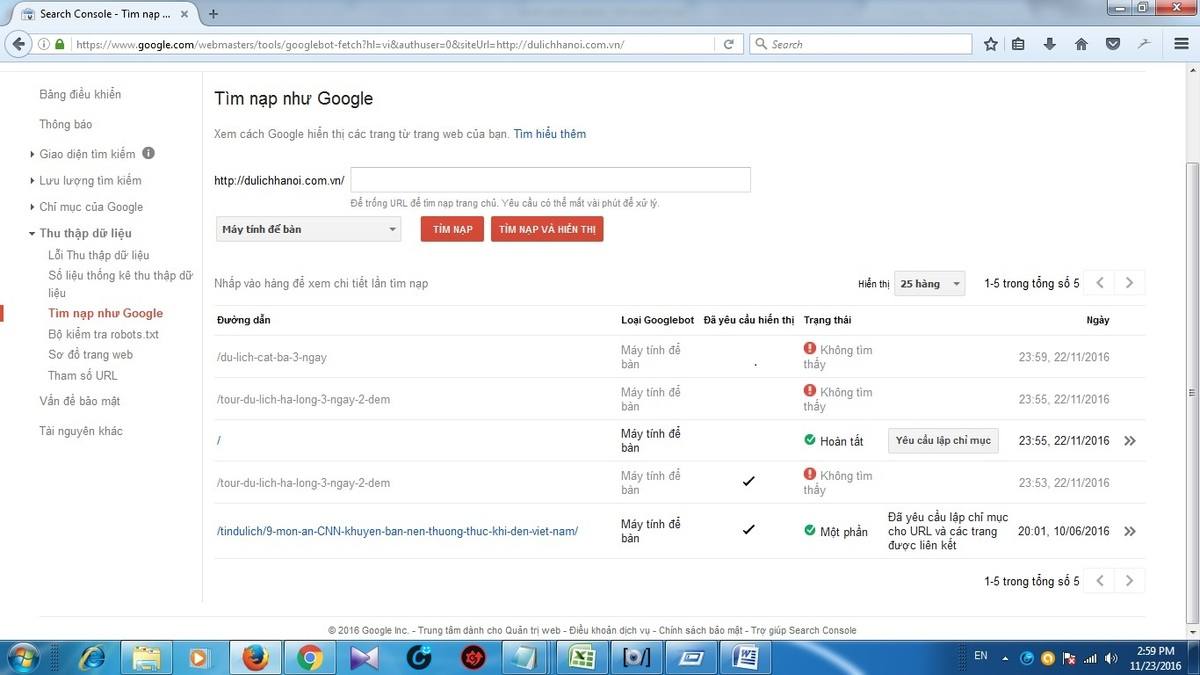Image resolution: width=1200 pixels, height=675 pixels.
Task: Go to the Firefox home page icon
Action: [1081, 44]
